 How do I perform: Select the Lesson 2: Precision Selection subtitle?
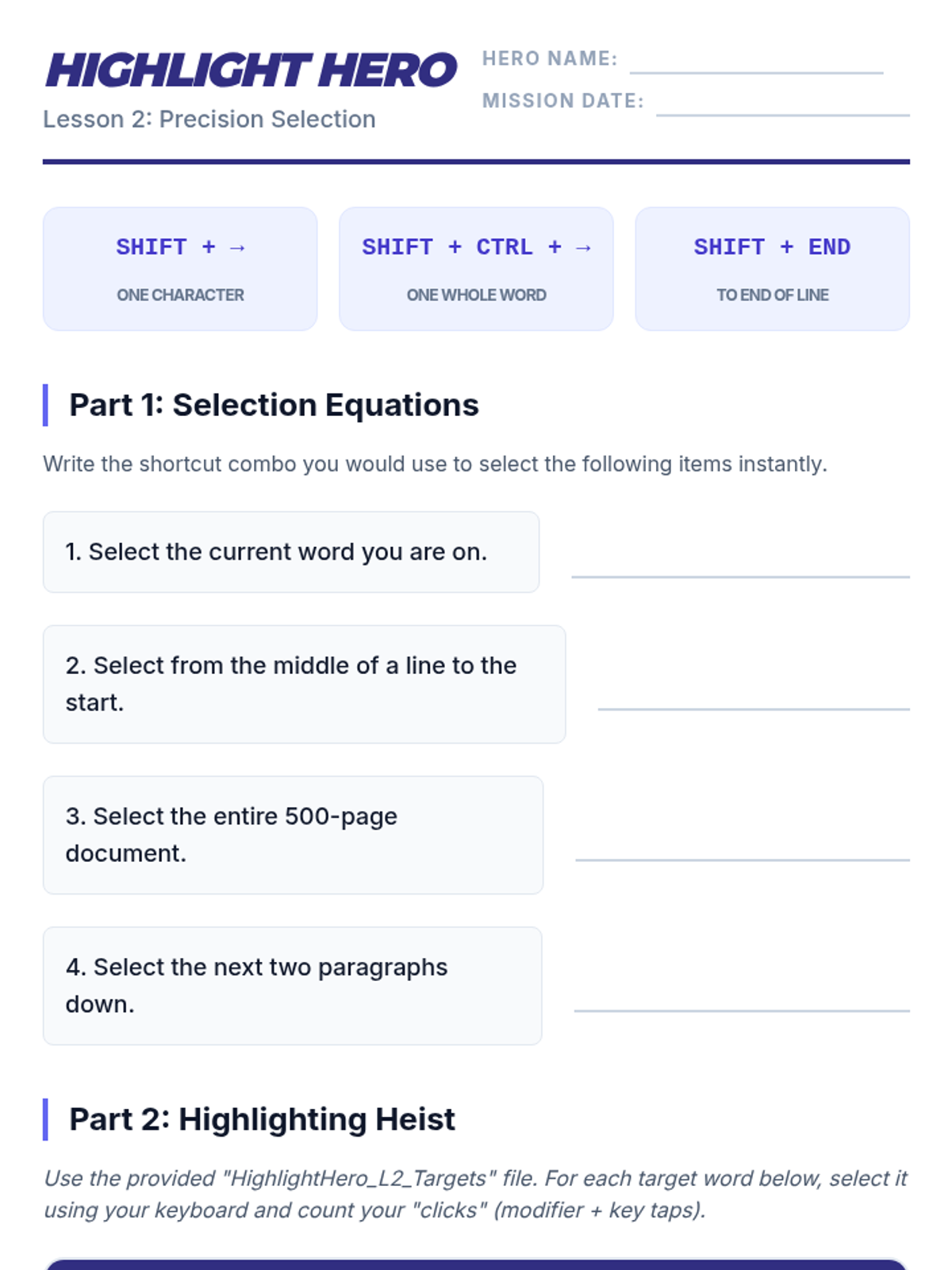pos(209,119)
